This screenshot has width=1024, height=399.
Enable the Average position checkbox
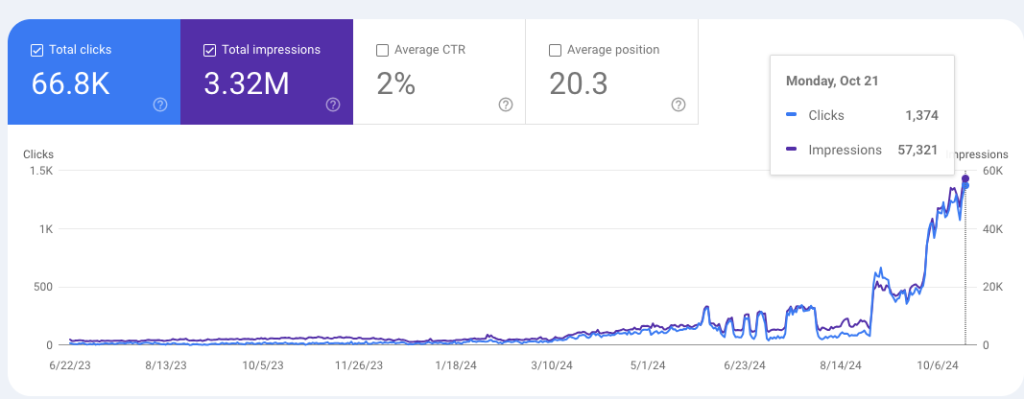(555, 50)
